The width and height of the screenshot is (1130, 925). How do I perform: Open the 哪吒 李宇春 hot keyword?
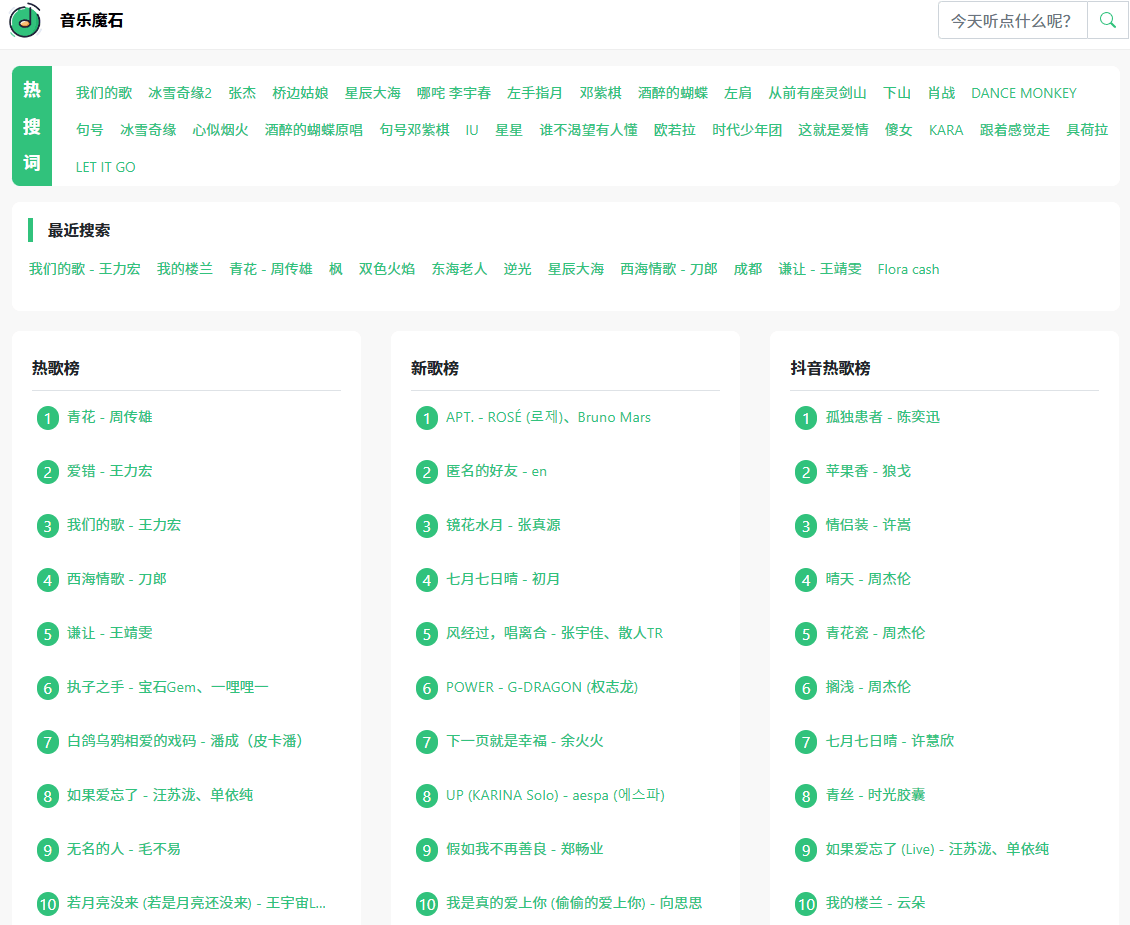coord(453,92)
